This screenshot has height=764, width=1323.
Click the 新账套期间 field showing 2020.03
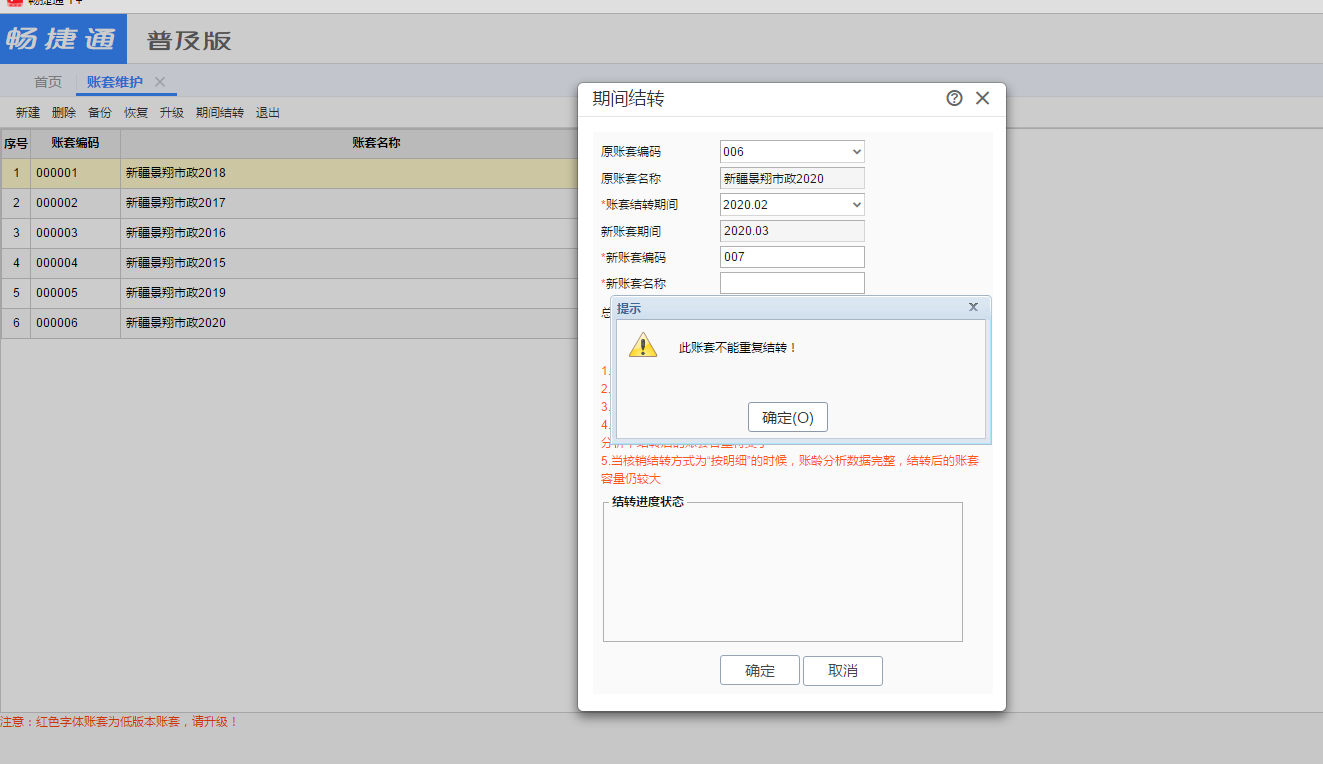792,230
